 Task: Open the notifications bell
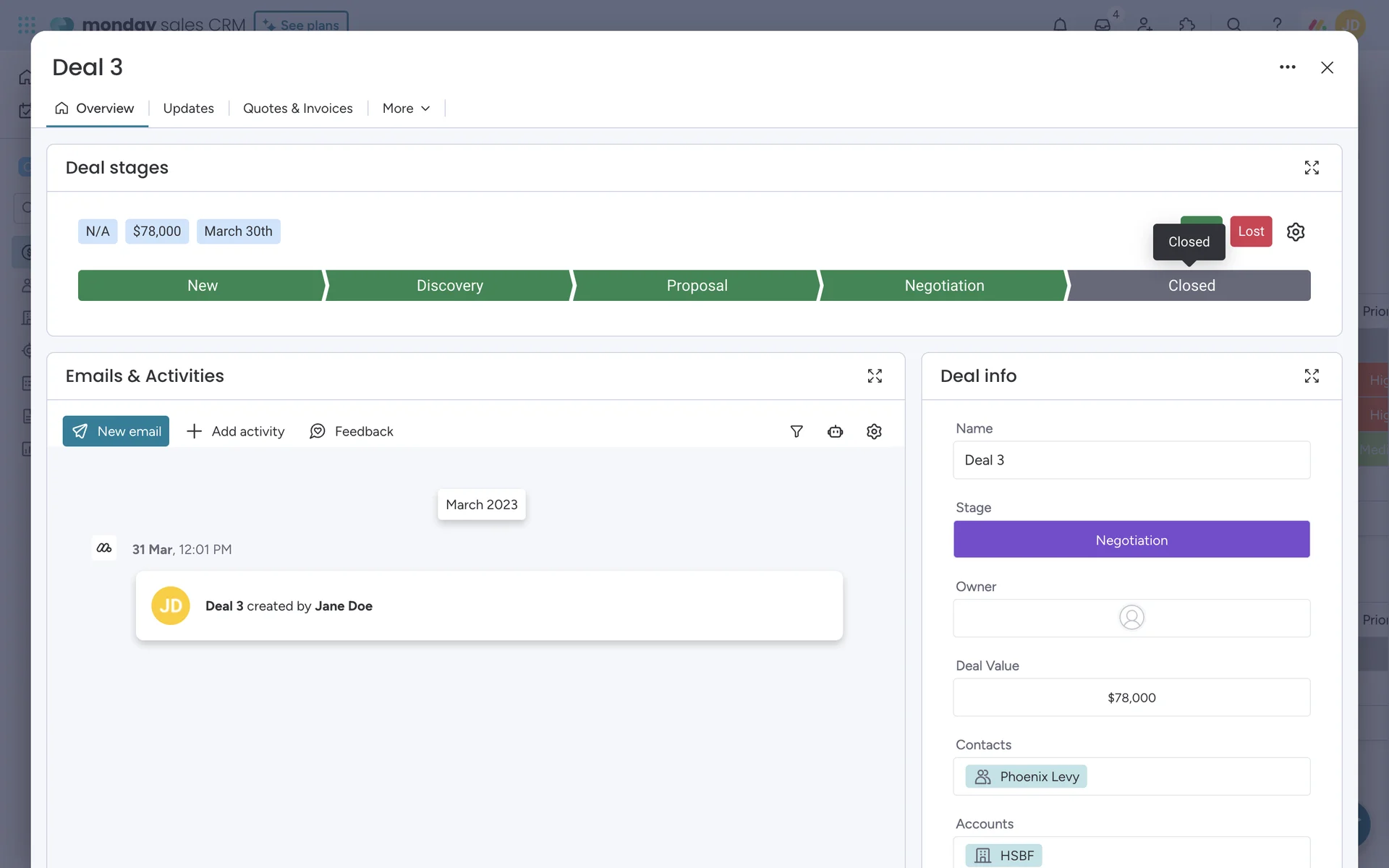(x=1059, y=25)
